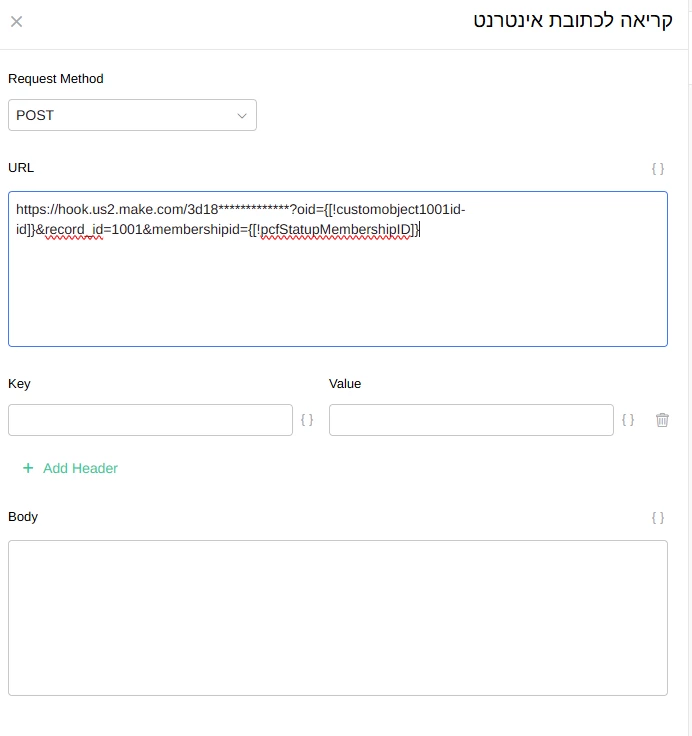692x736 pixels.
Task: Click inside the Body text area
Action: pos(337,617)
